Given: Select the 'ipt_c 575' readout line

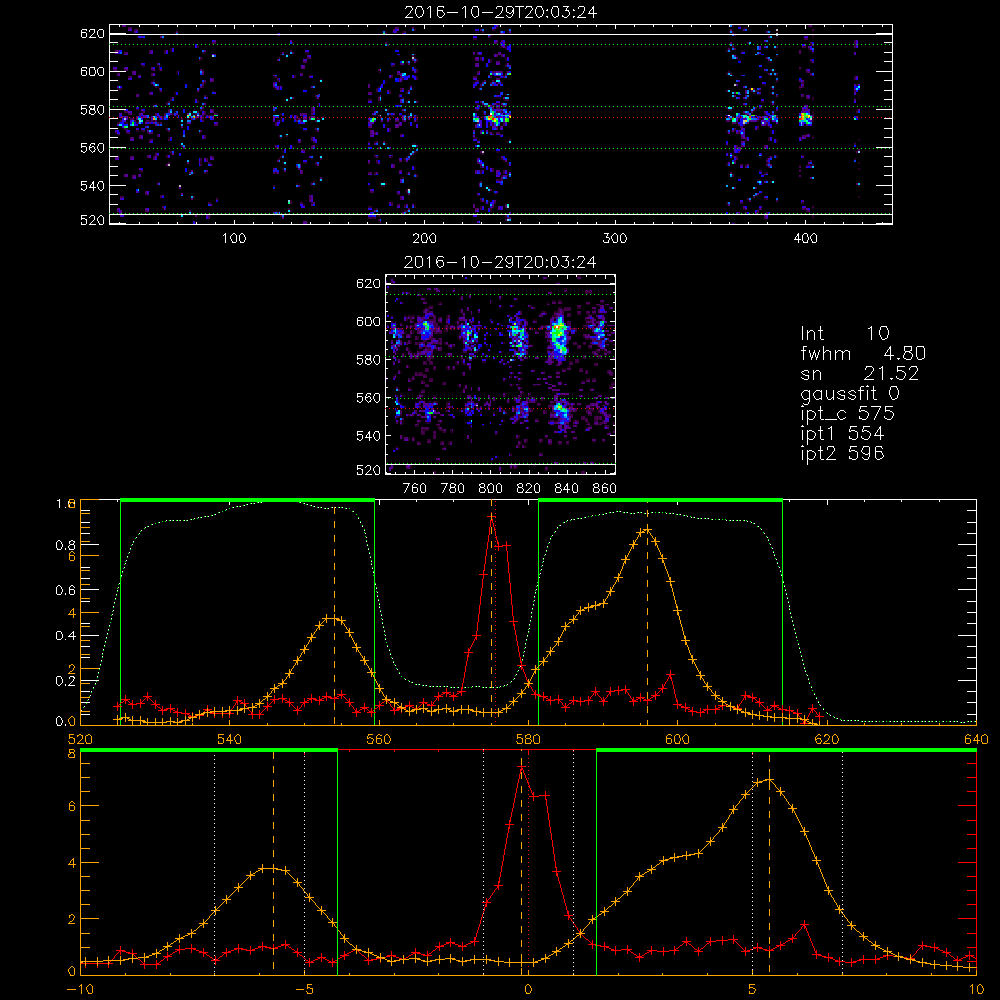Looking at the screenshot, I should click(848, 414).
